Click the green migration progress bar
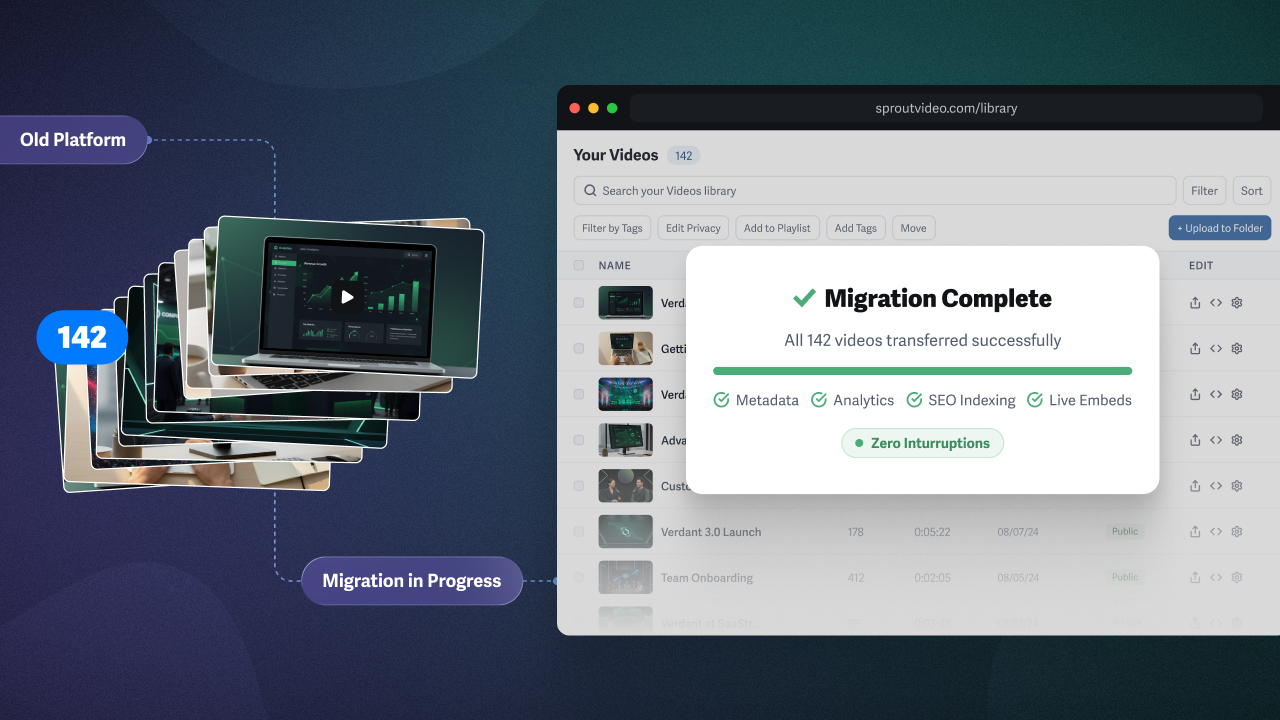Viewport: 1280px width, 720px height. (x=922, y=371)
